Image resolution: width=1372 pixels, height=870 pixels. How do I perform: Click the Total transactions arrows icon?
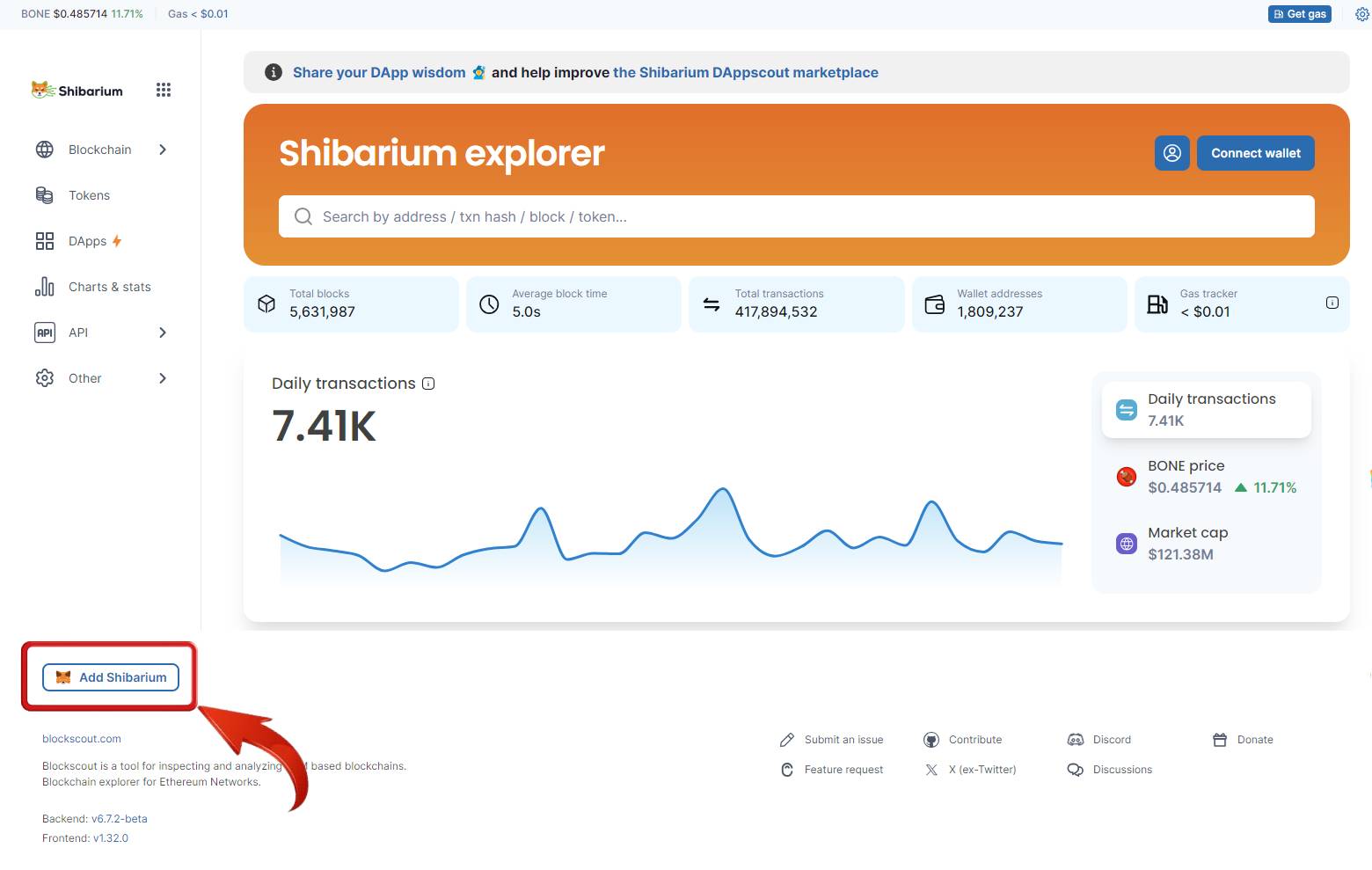pyautogui.click(x=712, y=304)
